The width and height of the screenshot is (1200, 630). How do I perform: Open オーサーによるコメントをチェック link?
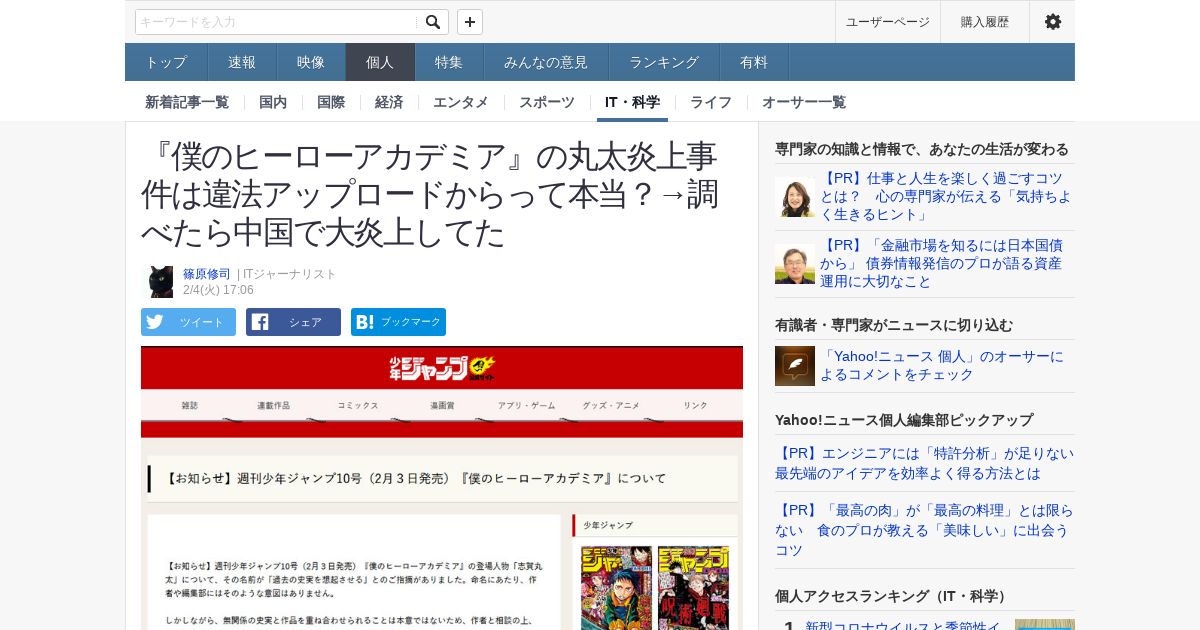pyautogui.click(x=942, y=365)
